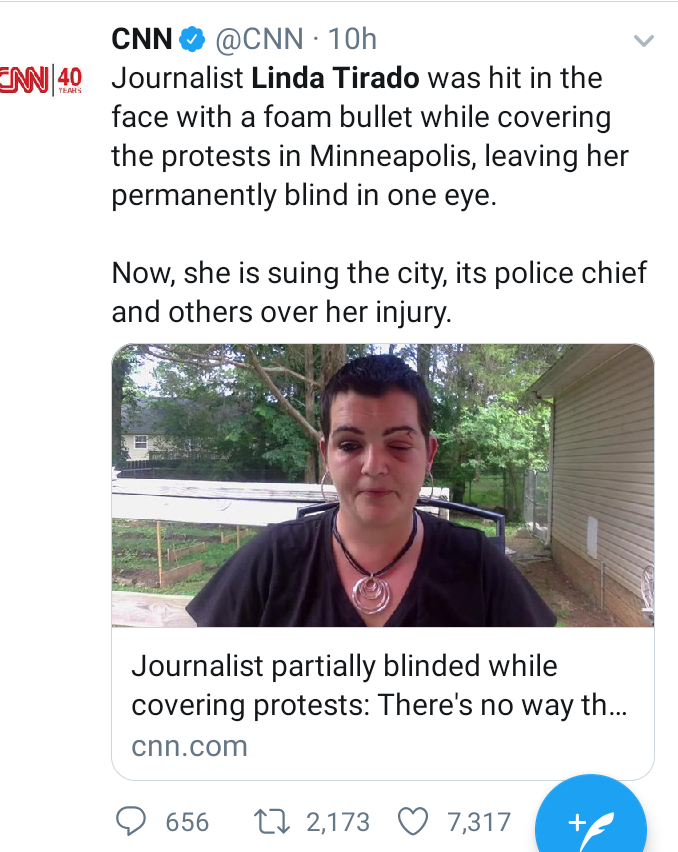Open the CNN 40 Years profile avatar
The width and height of the screenshot is (678, 852).
coord(41,79)
